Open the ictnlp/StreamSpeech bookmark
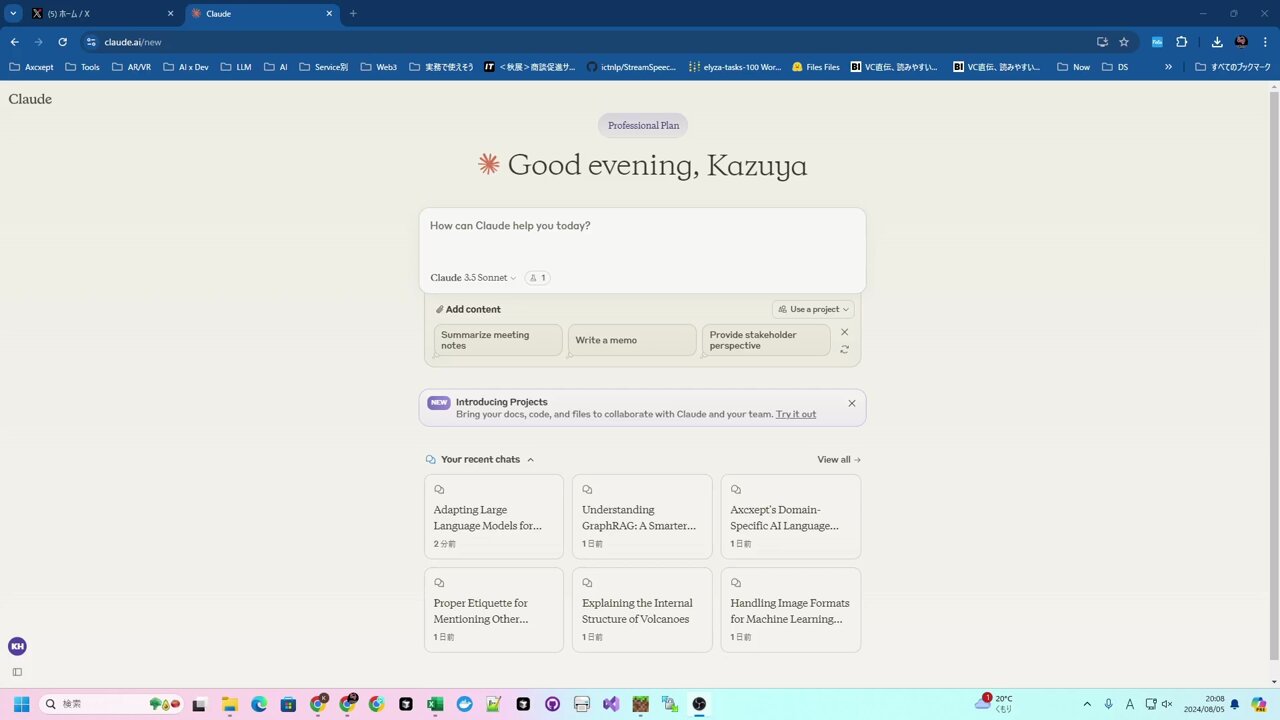 [x=631, y=67]
